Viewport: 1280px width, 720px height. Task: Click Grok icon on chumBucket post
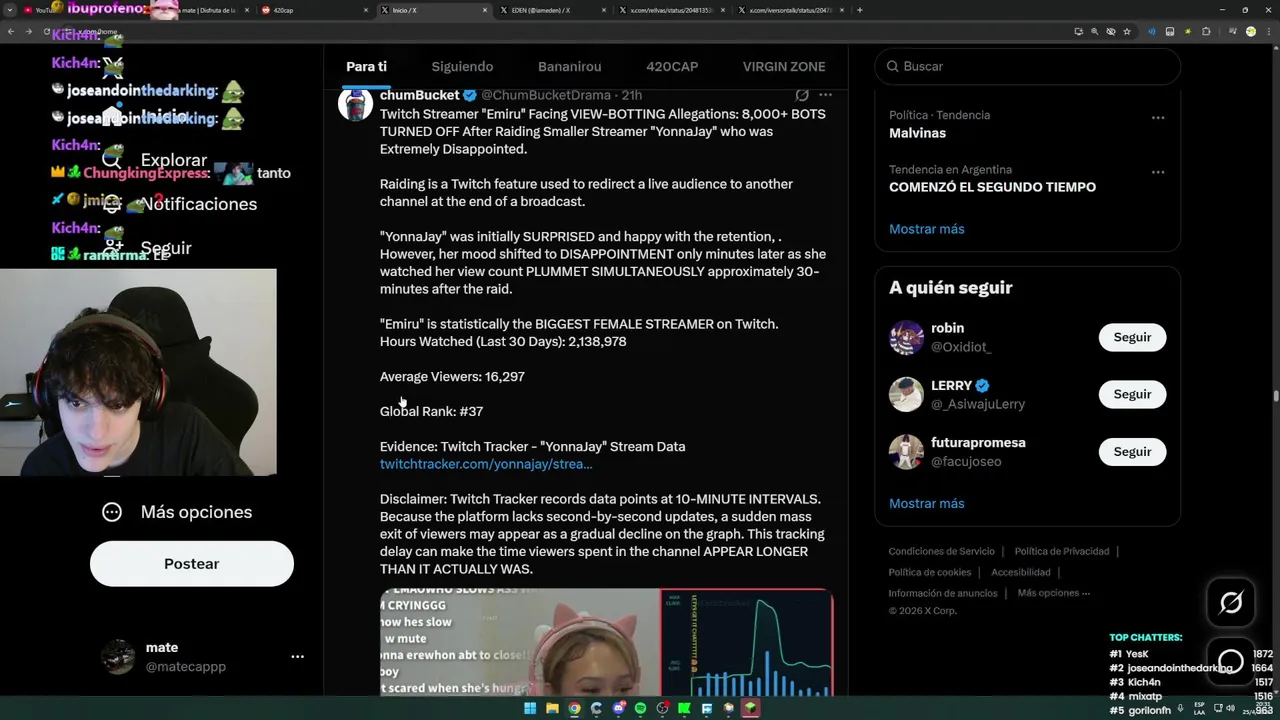coord(802,95)
